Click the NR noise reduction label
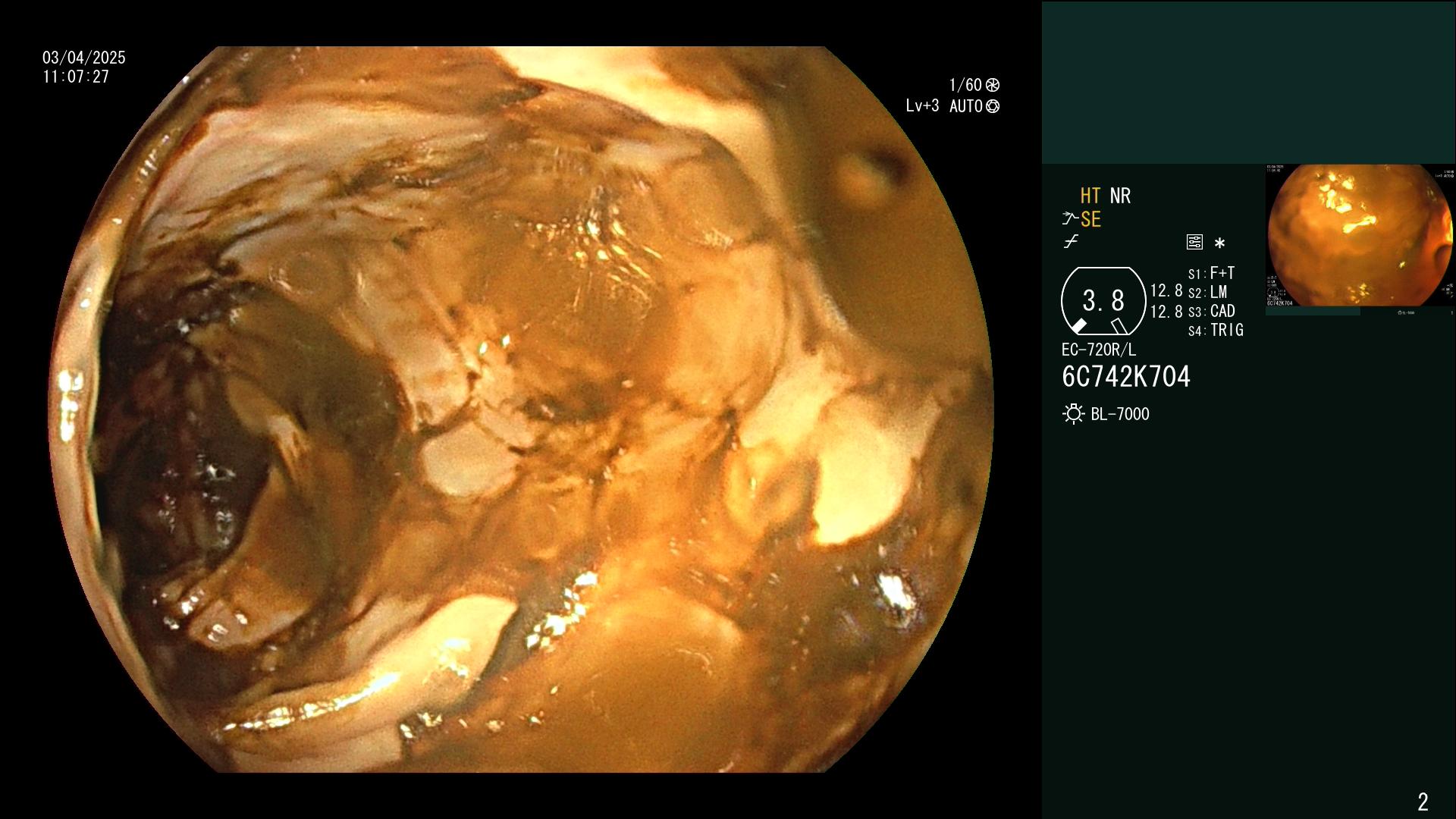This screenshot has height=819, width=1456. tap(1120, 196)
